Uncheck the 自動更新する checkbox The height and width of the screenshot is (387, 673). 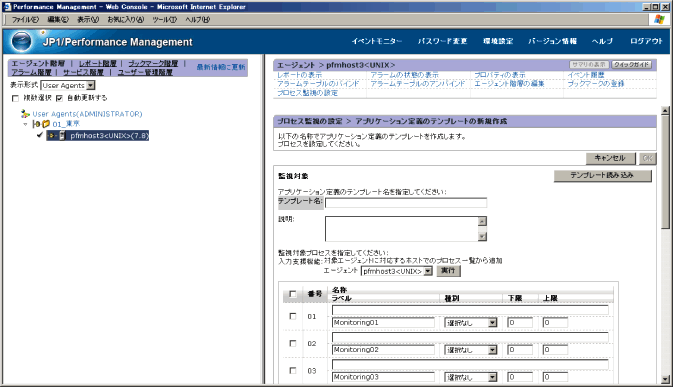point(59,98)
